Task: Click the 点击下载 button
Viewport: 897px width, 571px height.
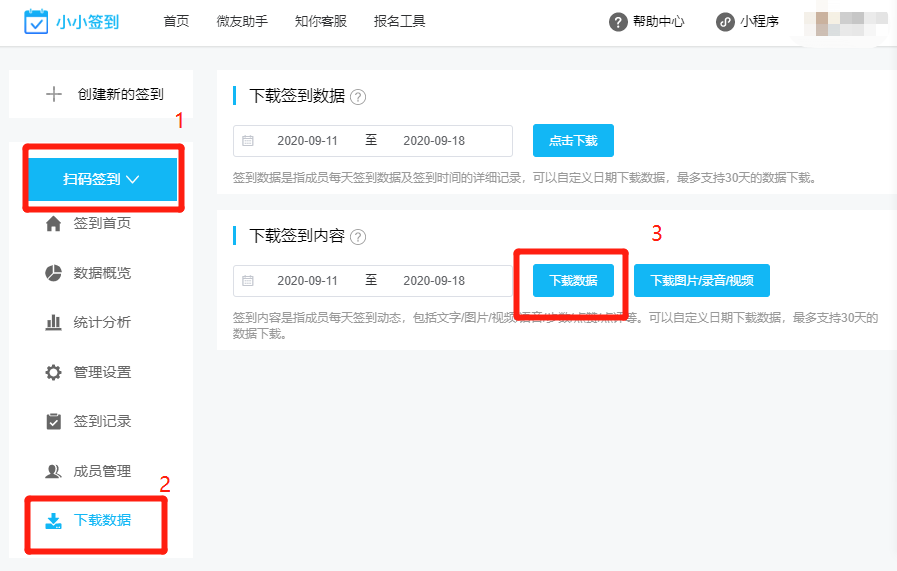Action: point(573,141)
